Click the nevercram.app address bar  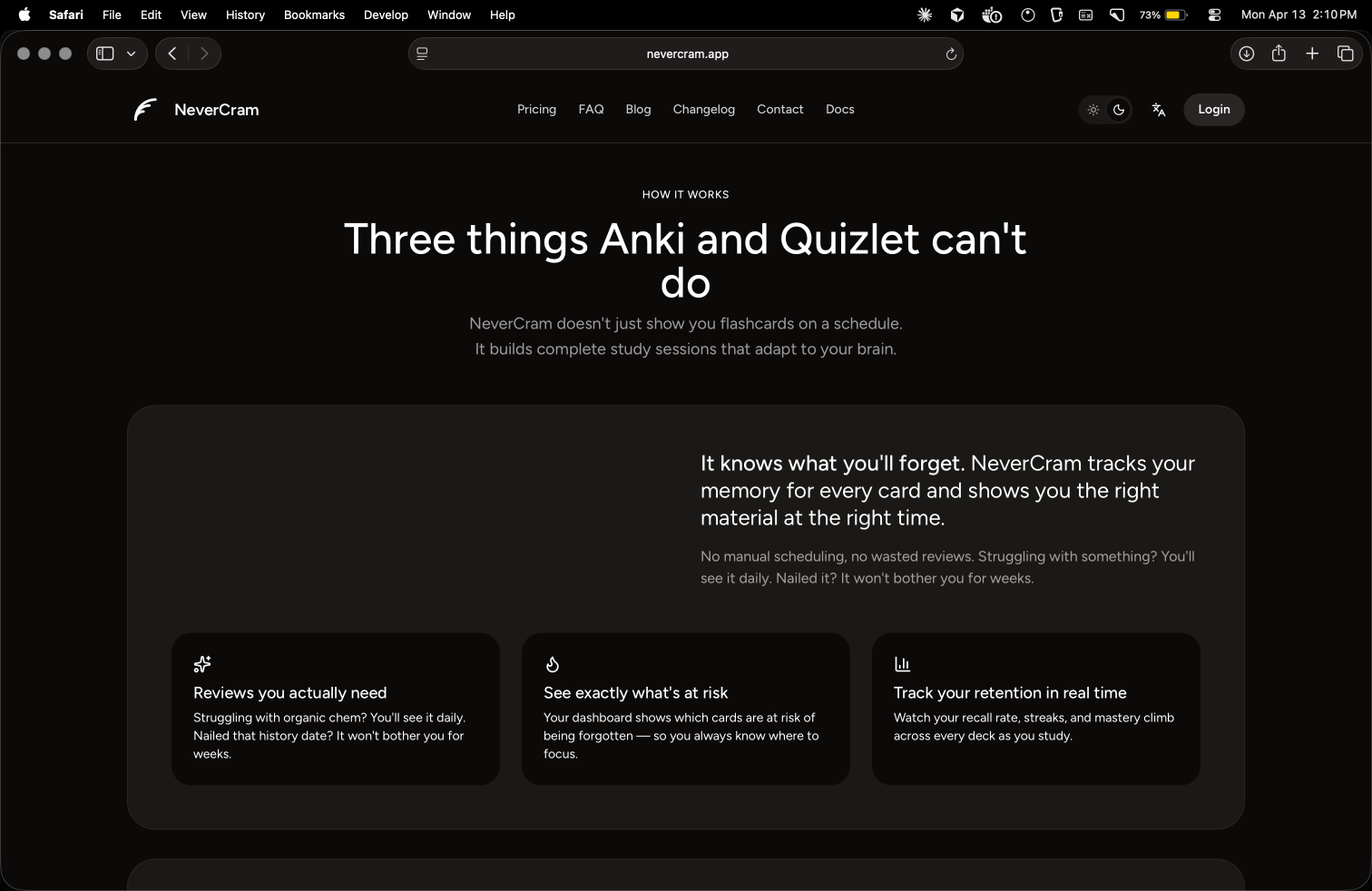coord(687,54)
